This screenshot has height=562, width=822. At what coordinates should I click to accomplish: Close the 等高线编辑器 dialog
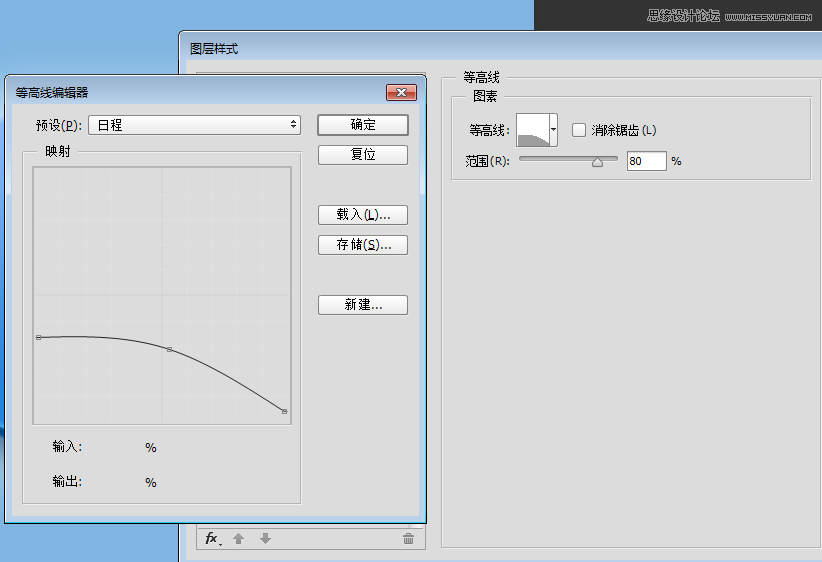[401, 92]
